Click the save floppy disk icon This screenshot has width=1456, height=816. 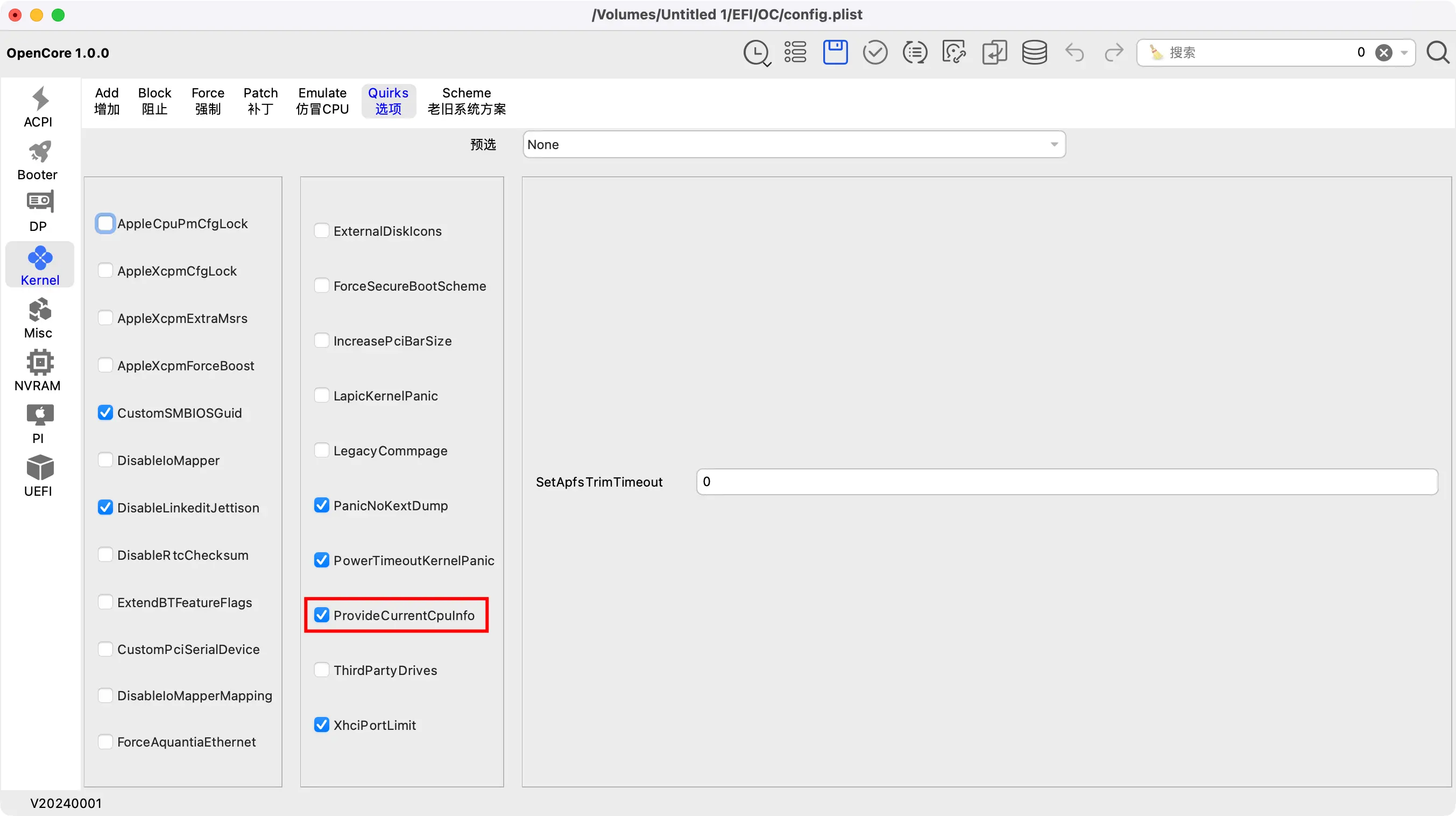point(835,53)
